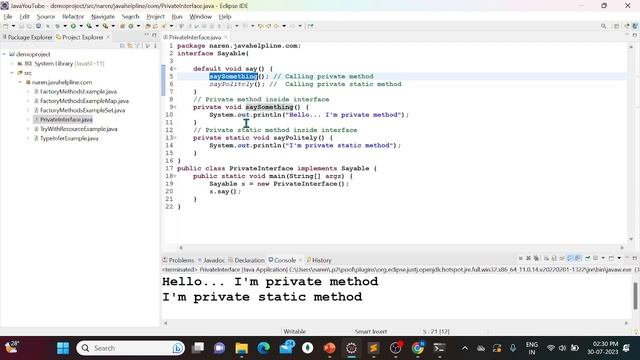Click the Run (green play) toolbar icon
The image size is (640, 360).
[73, 26]
